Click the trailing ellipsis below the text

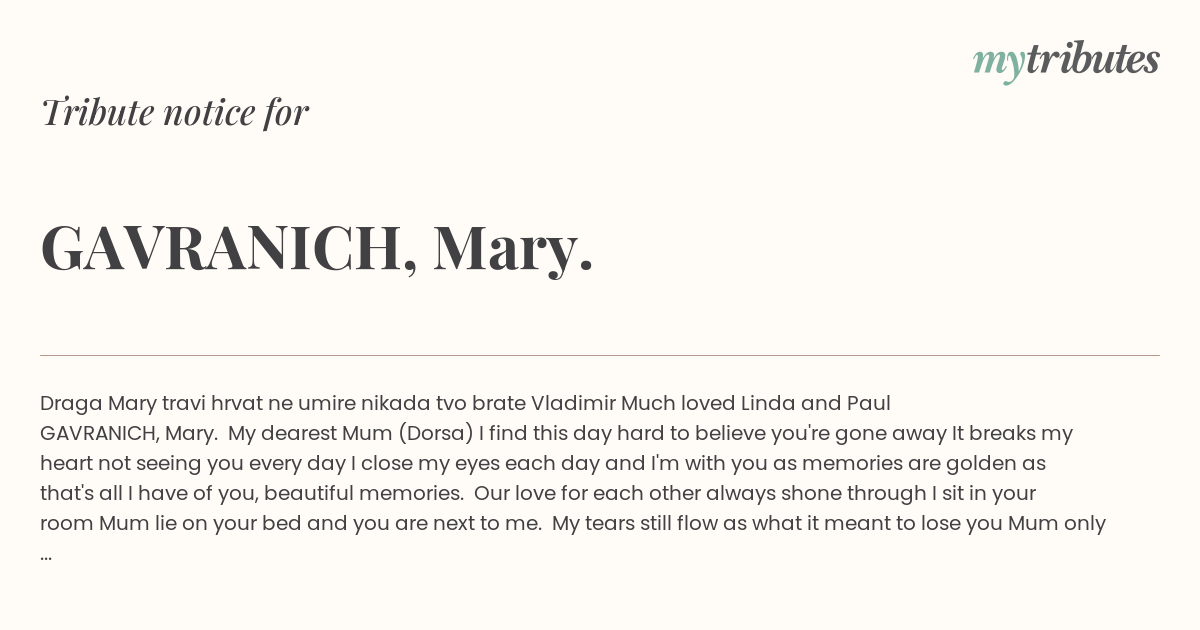click(x=46, y=555)
